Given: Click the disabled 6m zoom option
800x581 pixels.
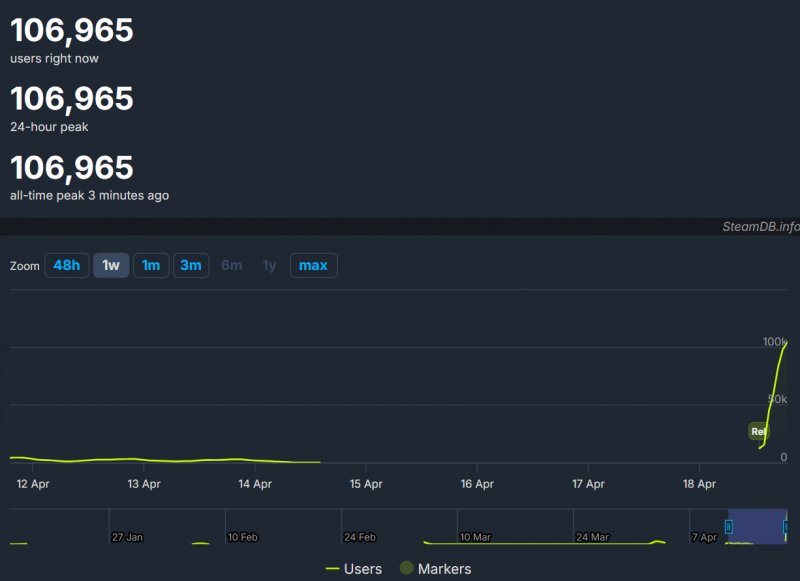Looking at the screenshot, I should coord(231,265).
